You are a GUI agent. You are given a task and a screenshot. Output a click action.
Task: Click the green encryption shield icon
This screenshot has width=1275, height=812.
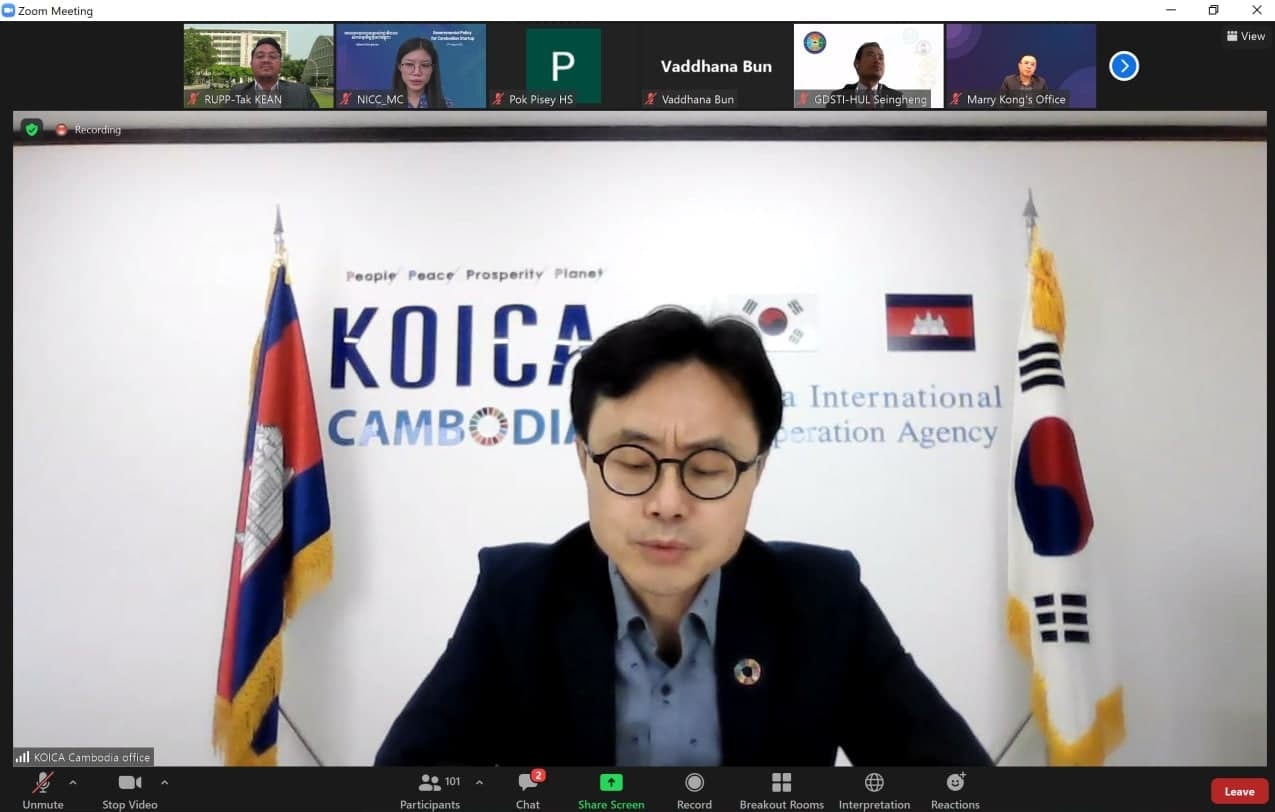pos(32,129)
